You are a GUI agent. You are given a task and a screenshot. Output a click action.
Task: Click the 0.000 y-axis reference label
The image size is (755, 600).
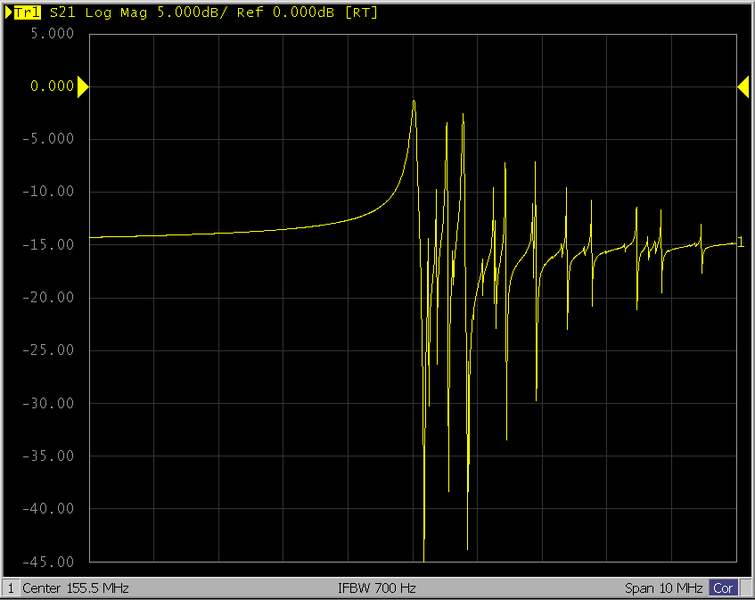[x=53, y=86]
